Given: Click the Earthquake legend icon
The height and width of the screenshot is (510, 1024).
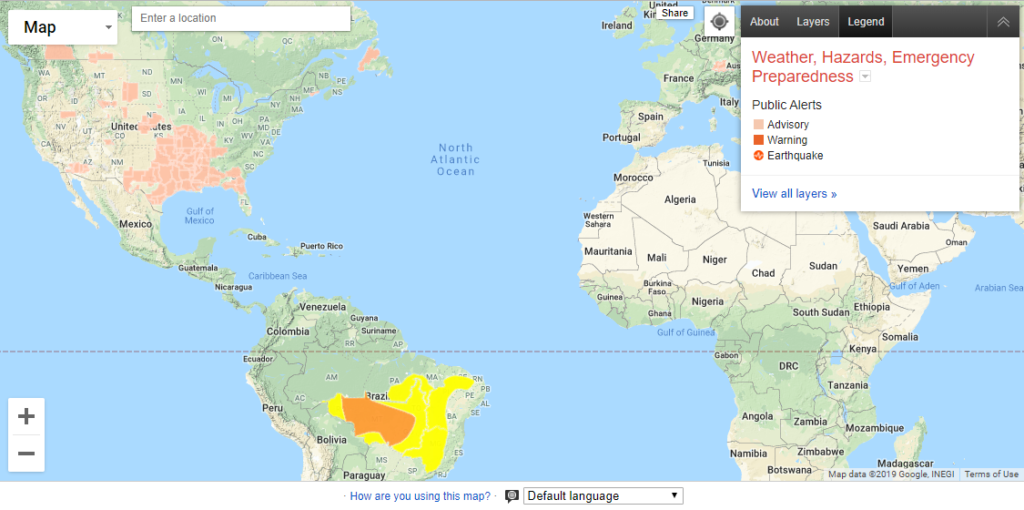Looking at the screenshot, I should point(758,156).
